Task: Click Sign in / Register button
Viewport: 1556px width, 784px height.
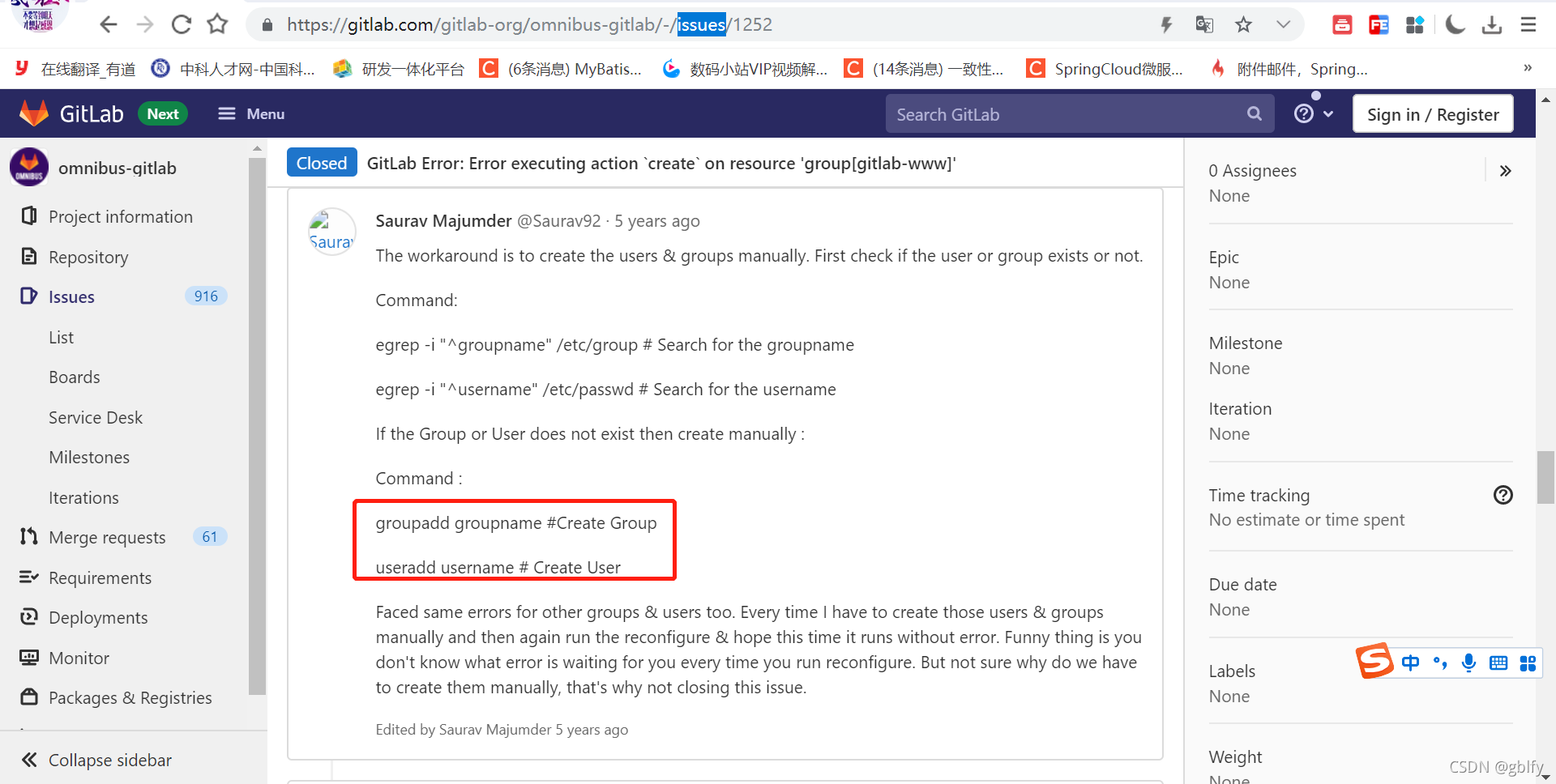Action: [1433, 114]
